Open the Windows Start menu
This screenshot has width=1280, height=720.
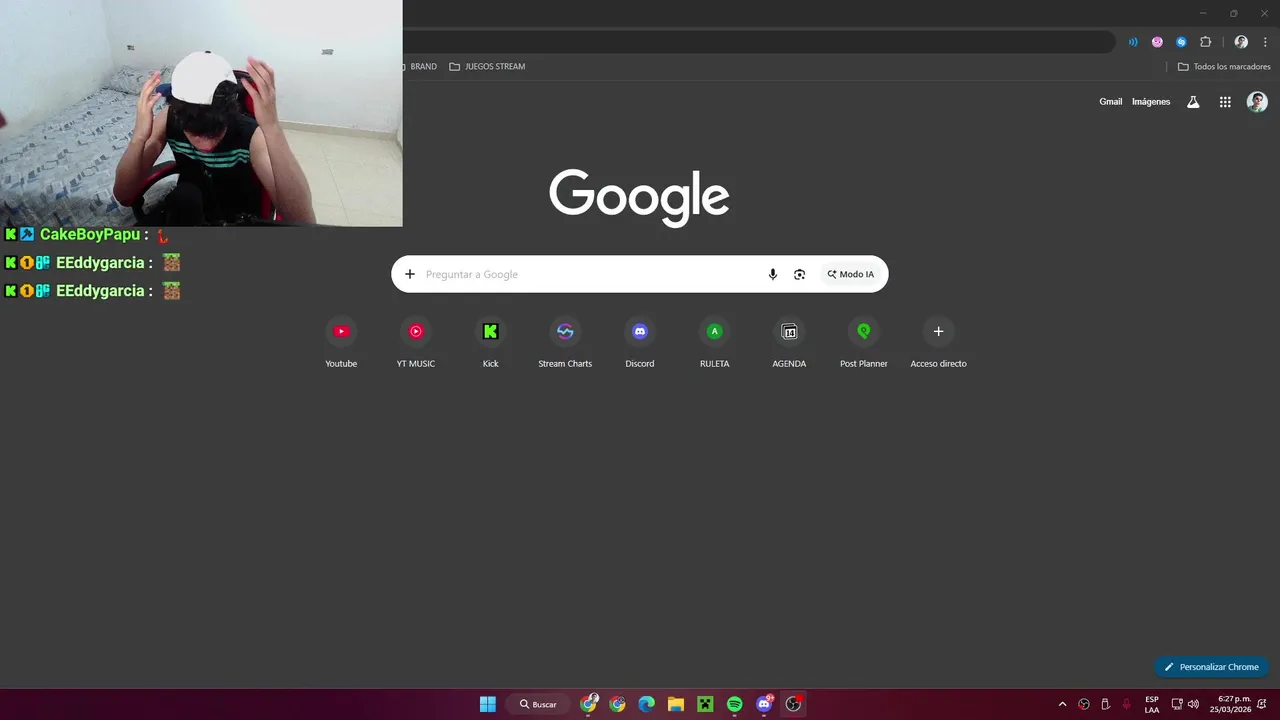click(487, 704)
